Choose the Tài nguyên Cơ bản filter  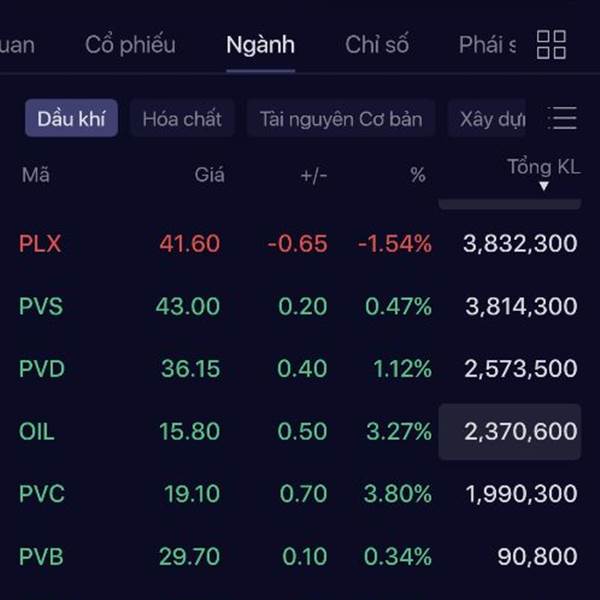341,119
